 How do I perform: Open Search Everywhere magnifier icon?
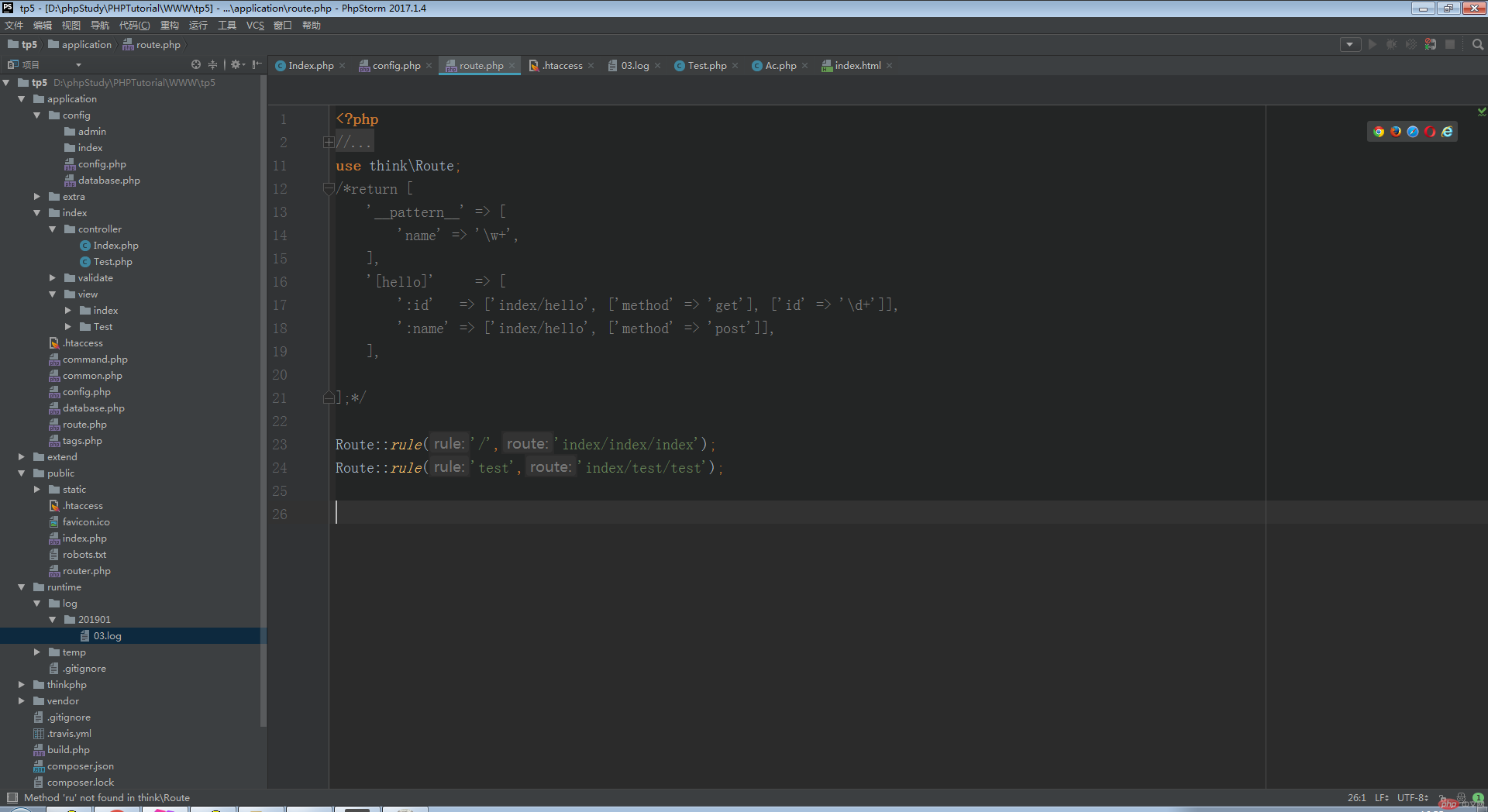[x=1477, y=45]
